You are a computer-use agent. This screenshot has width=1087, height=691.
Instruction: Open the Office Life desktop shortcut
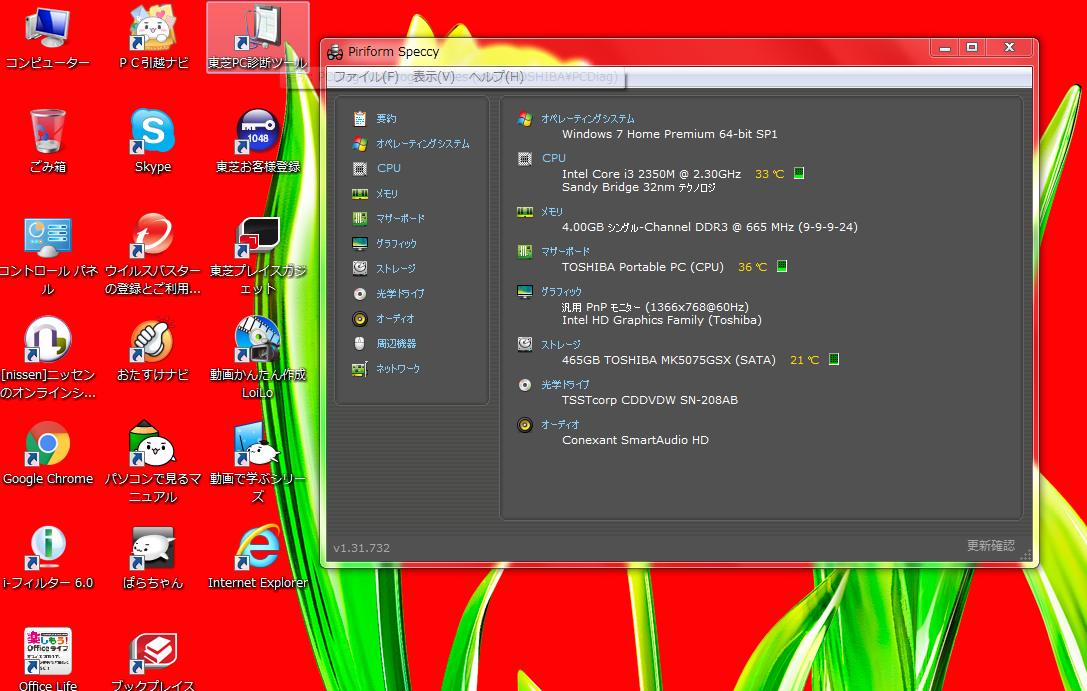[x=47, y=660]
